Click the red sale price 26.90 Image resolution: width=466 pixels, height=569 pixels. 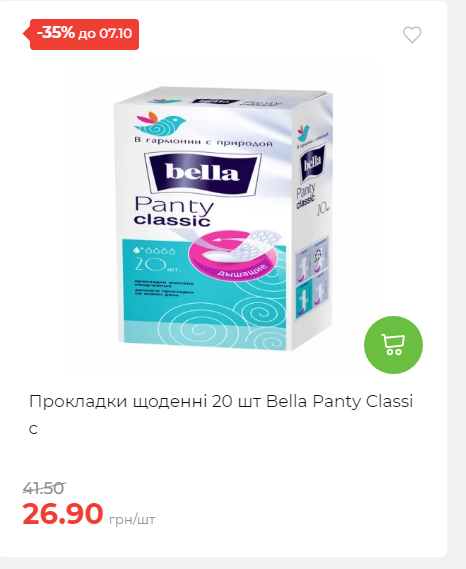coord(63,514)
